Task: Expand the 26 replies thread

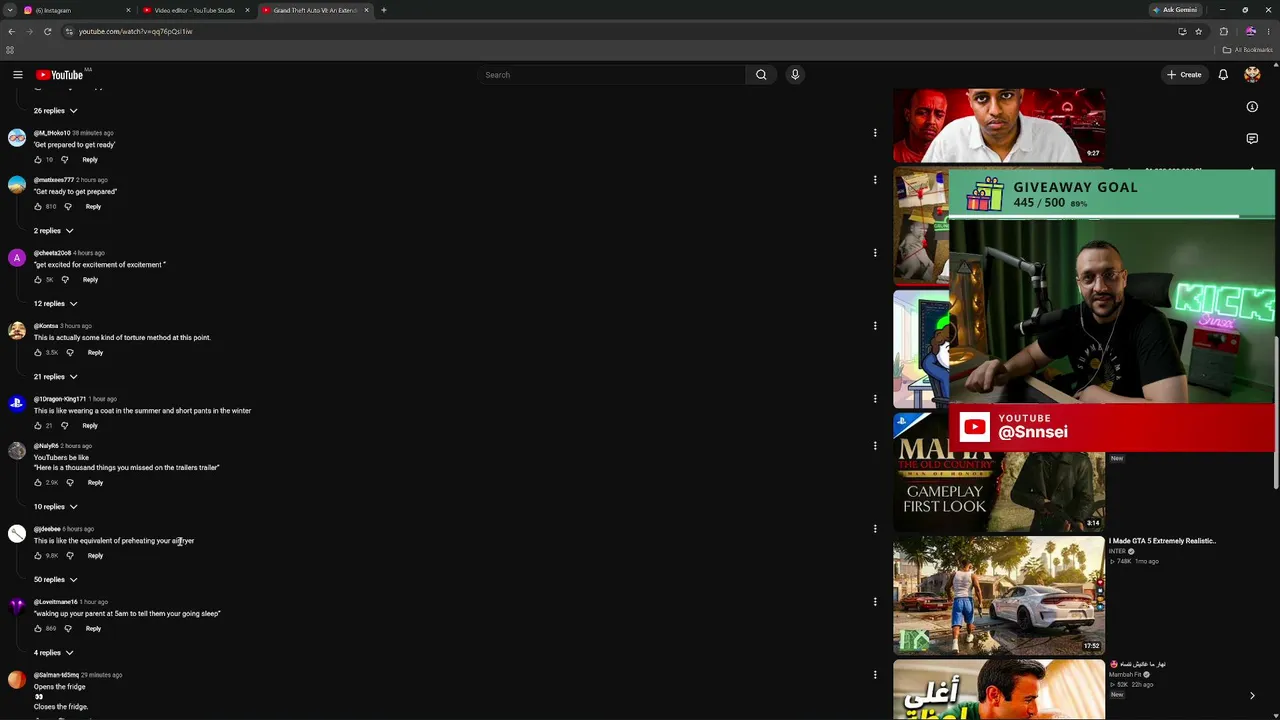Action: tap(56, 111)
